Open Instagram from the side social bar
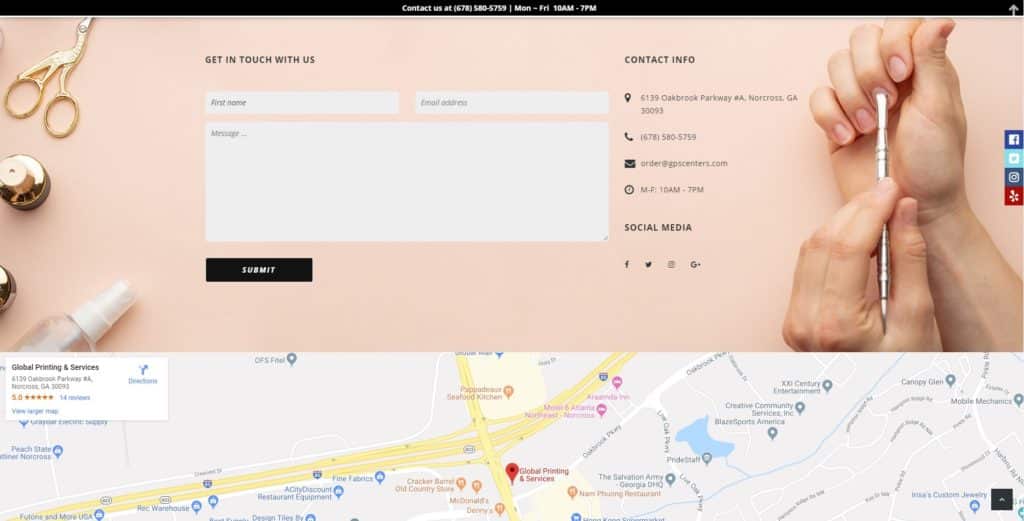 [1014, 177]
